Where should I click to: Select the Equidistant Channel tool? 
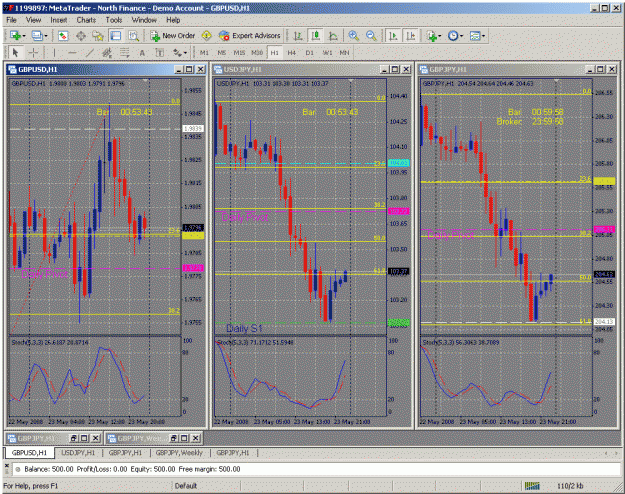[107, 53]
